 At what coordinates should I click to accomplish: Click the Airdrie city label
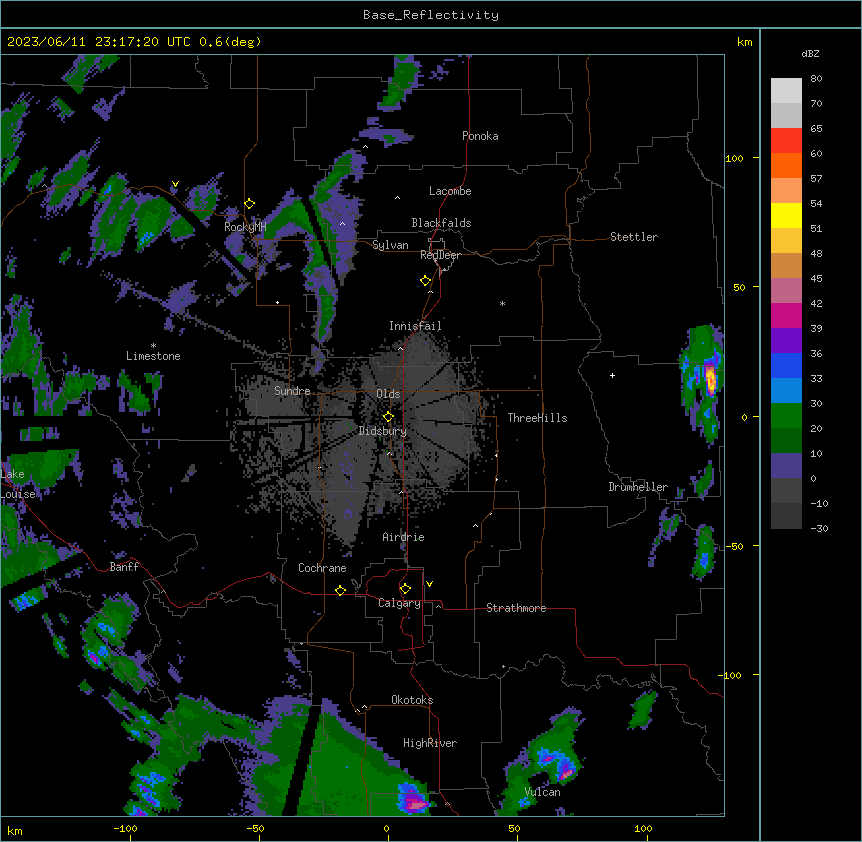pos(404,537)
